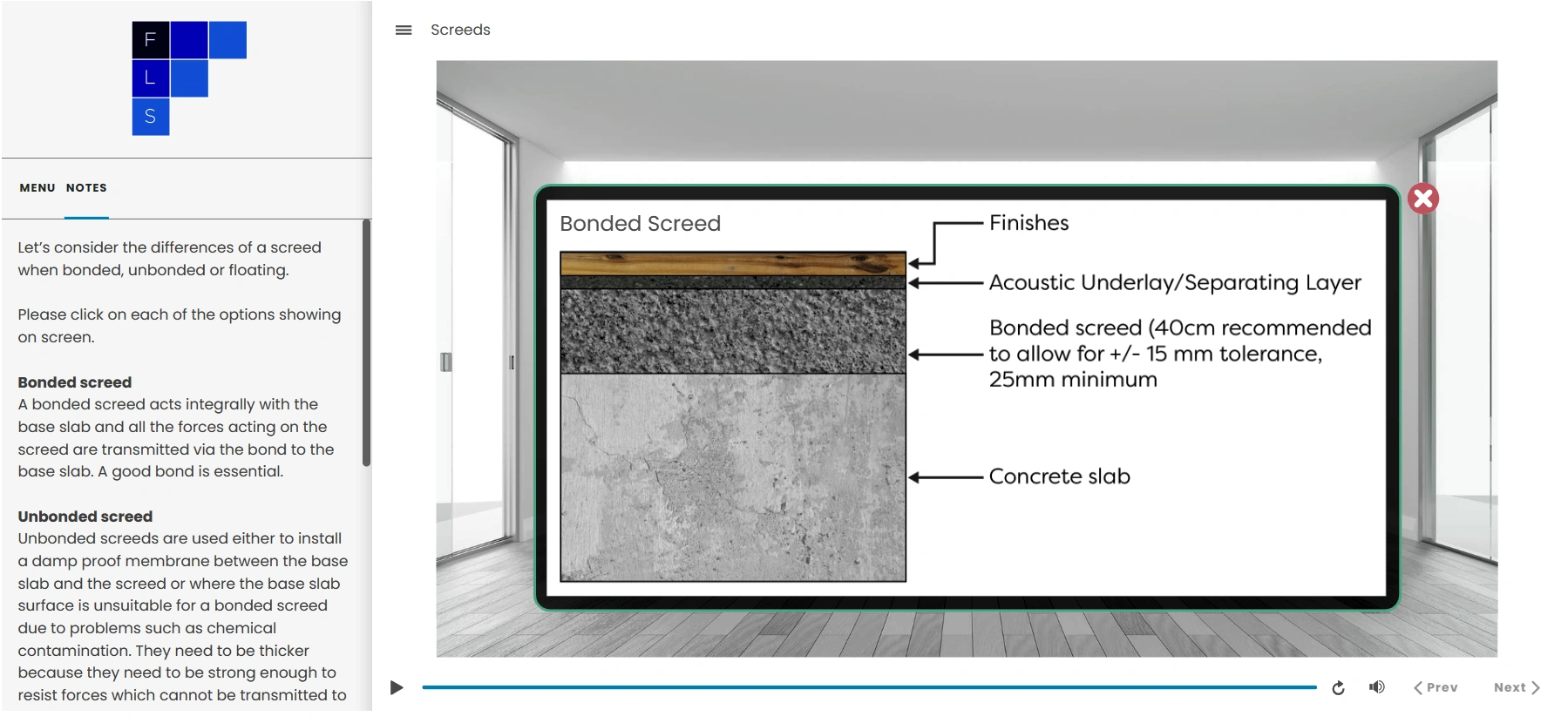Click the Finishes label in diagram

(x=1028, y=224)
